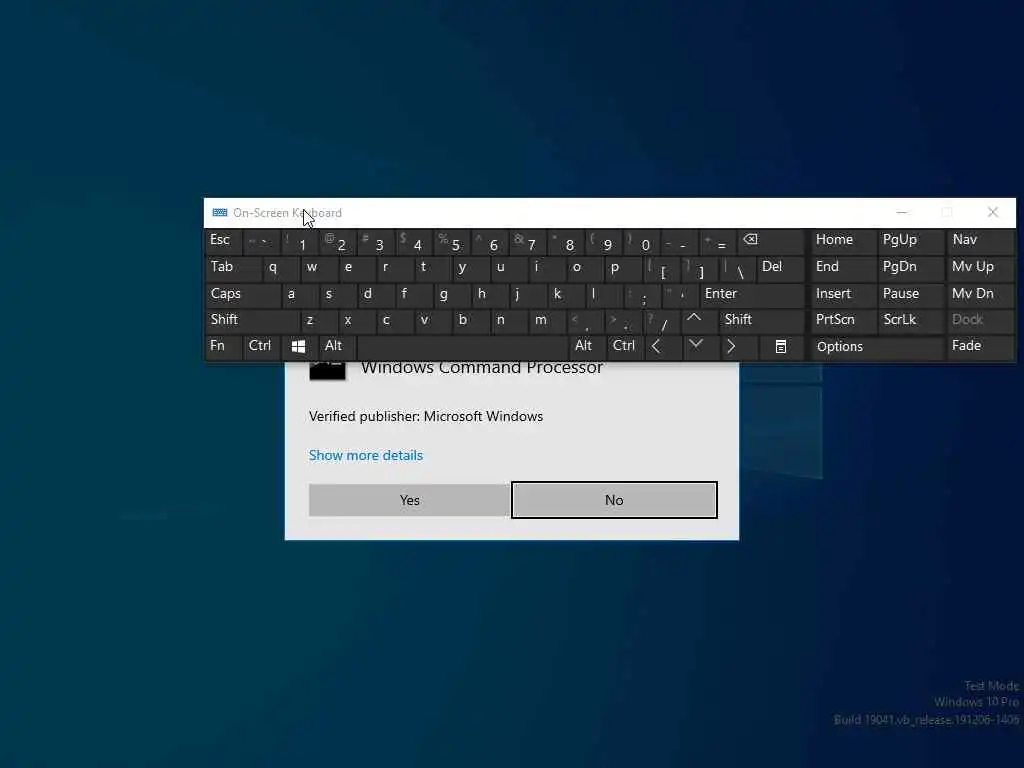Toggle the right Alt key
1024x768 pixels.
tap(587, 347)
